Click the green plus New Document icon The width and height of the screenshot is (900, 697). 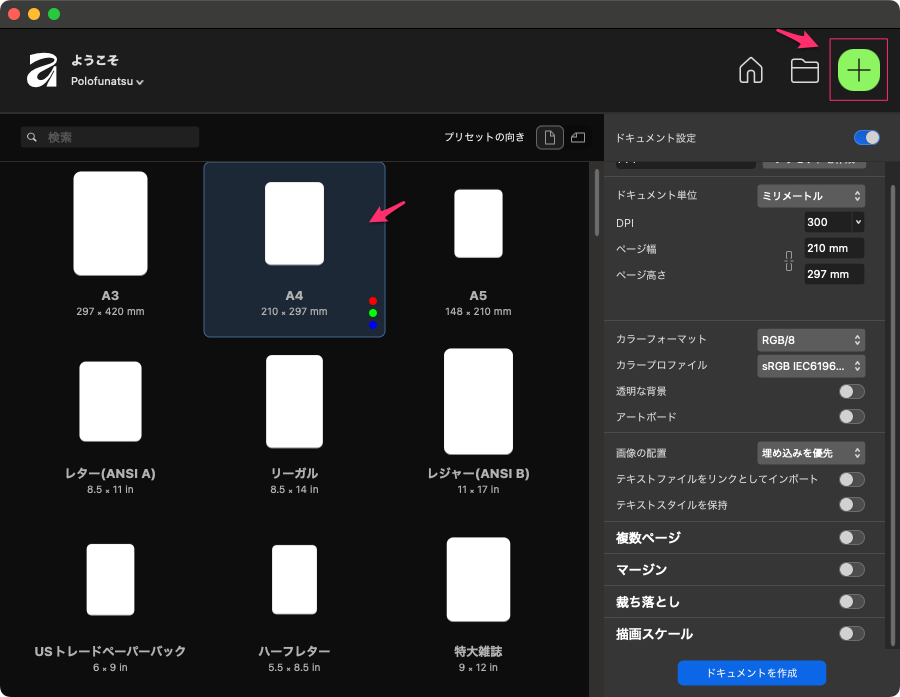coord(858,70)
